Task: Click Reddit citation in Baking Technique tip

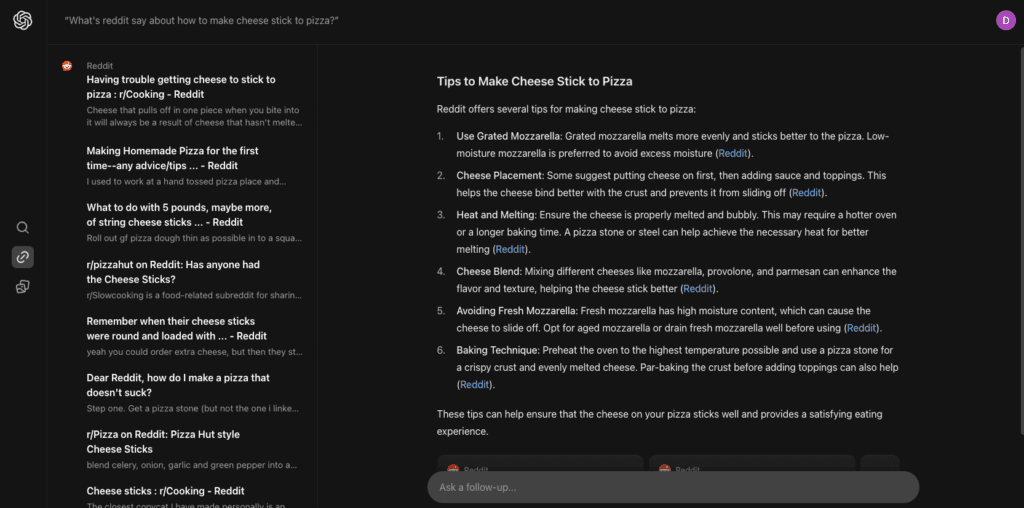Action: tap(475, 385)
